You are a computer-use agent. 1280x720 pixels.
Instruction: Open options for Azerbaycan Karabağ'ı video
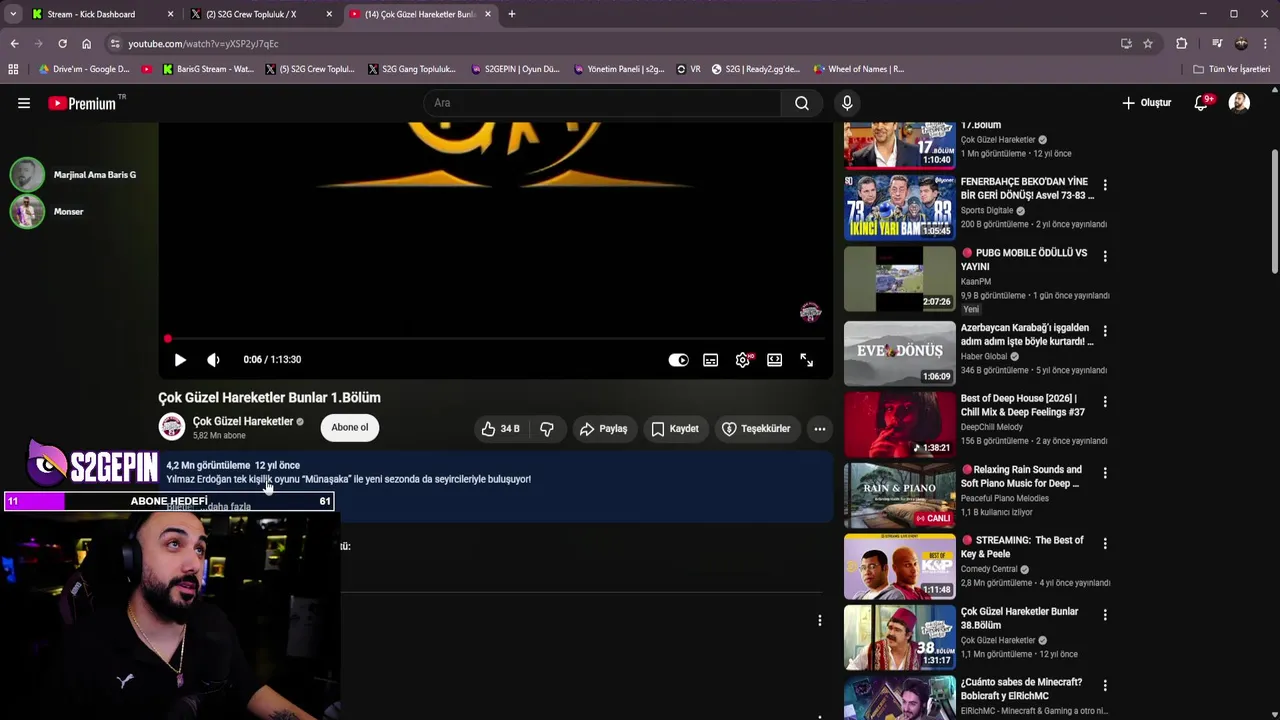[1105, 331]
